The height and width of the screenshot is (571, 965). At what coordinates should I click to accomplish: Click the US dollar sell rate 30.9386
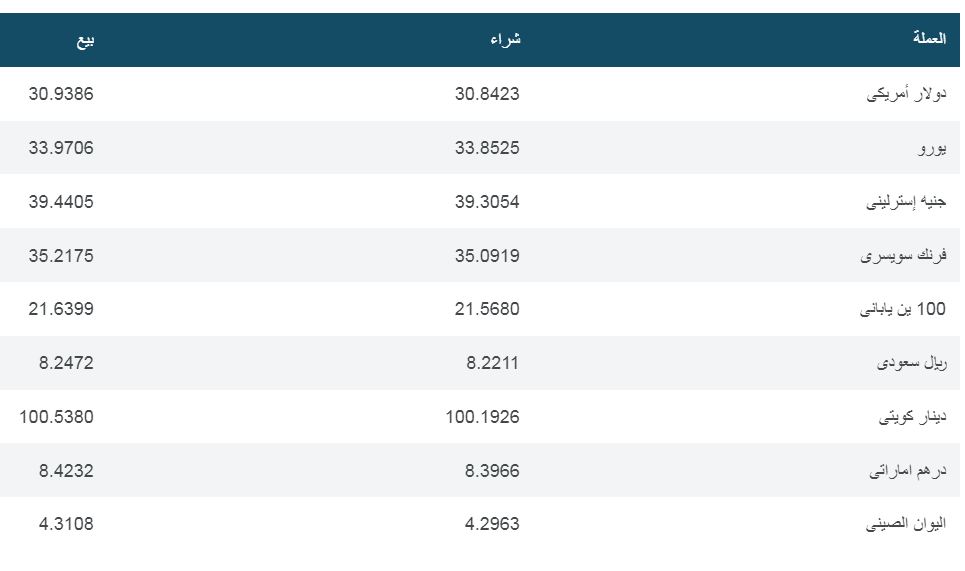coord(61,94)
